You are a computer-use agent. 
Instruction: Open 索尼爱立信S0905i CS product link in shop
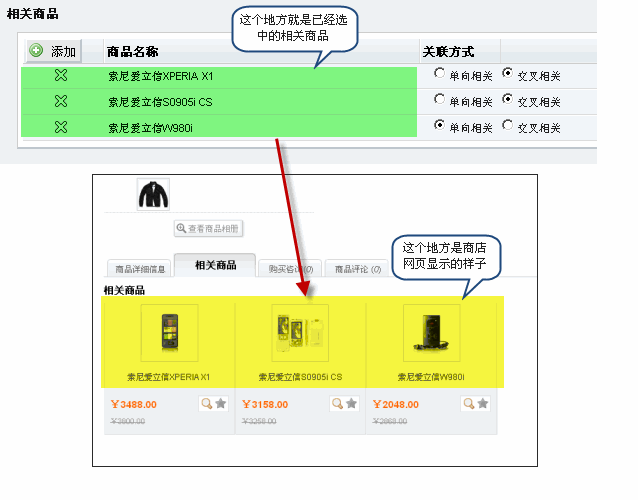tap(300, 377)
